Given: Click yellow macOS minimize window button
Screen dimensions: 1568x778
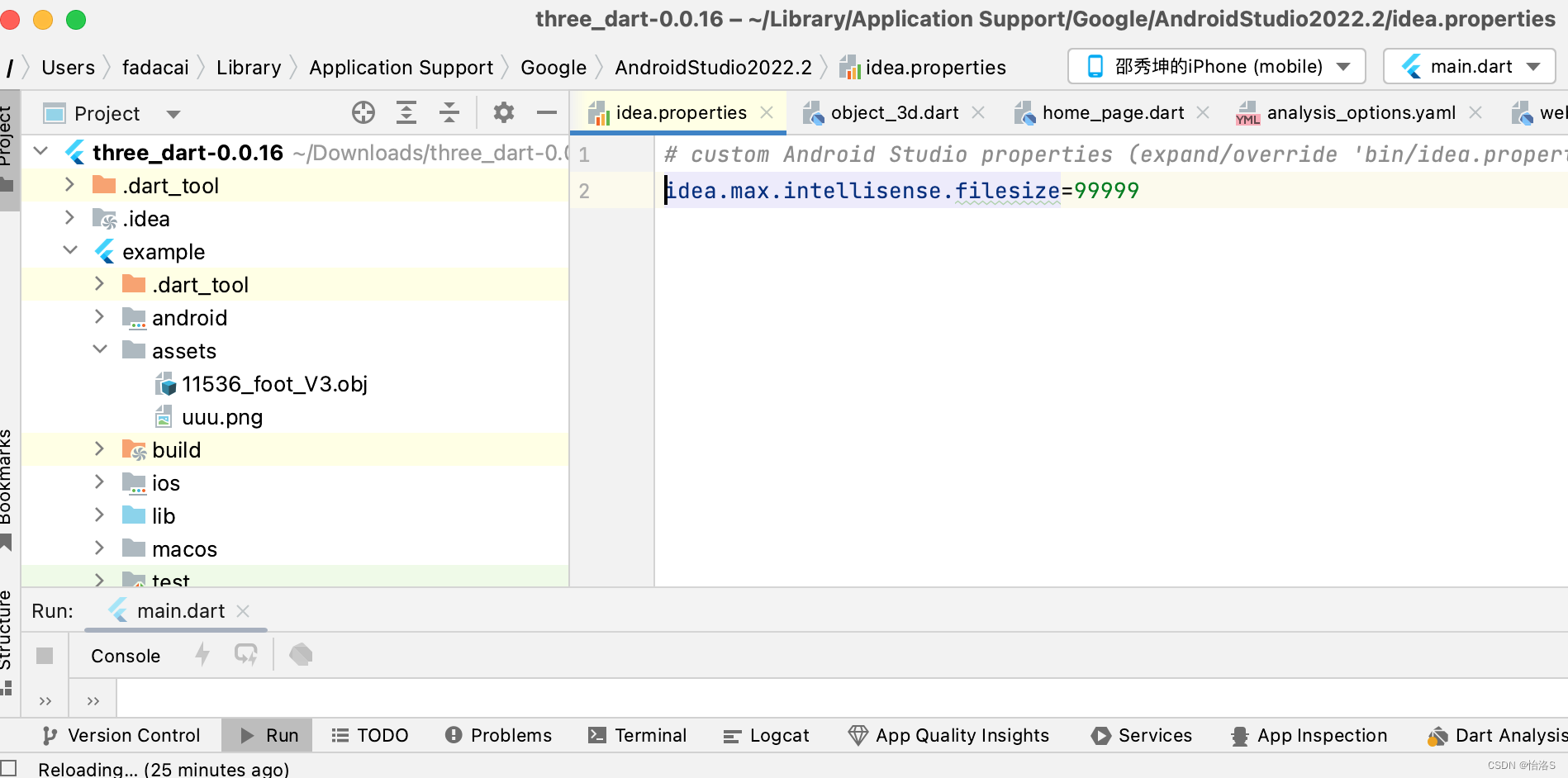Looking at the screenshot, I should click(x=43, y=19).
